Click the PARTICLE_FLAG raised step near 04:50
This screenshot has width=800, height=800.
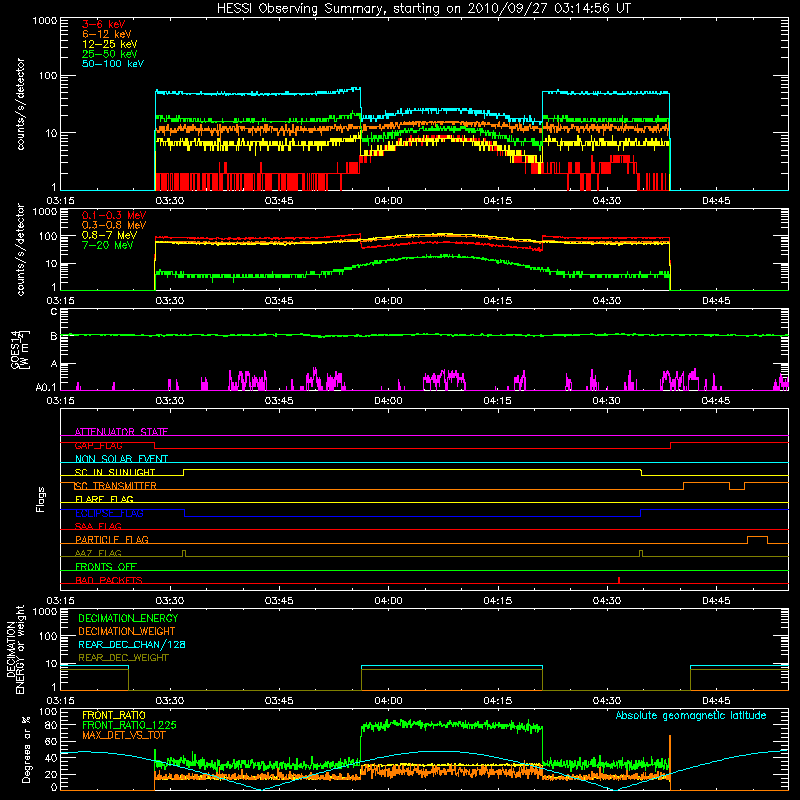(x=757, y=539)
